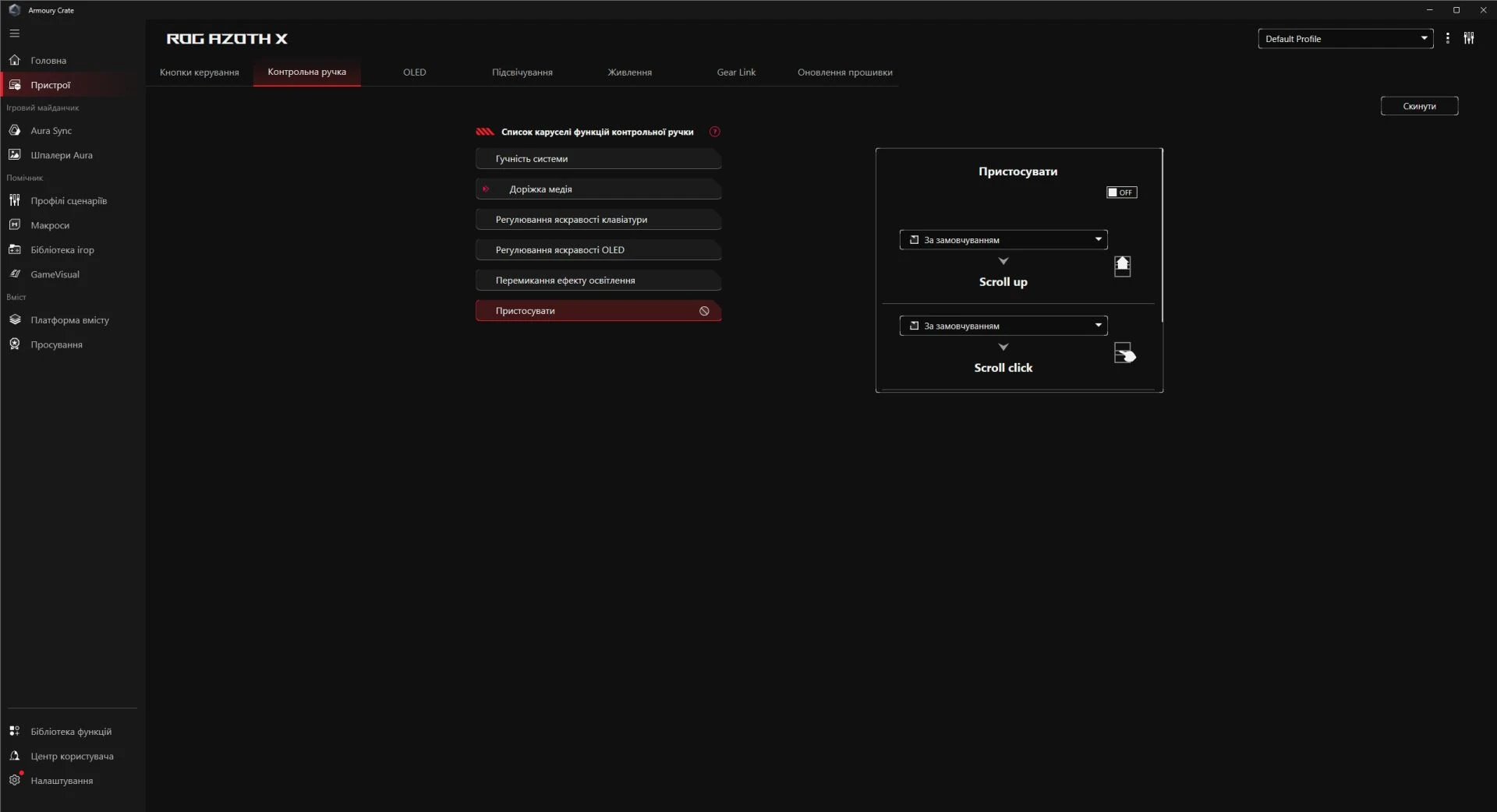Viewport: 1497px width, 812px height.
Task: Click the Платформа вмісту icon
Action: [14, 320]
